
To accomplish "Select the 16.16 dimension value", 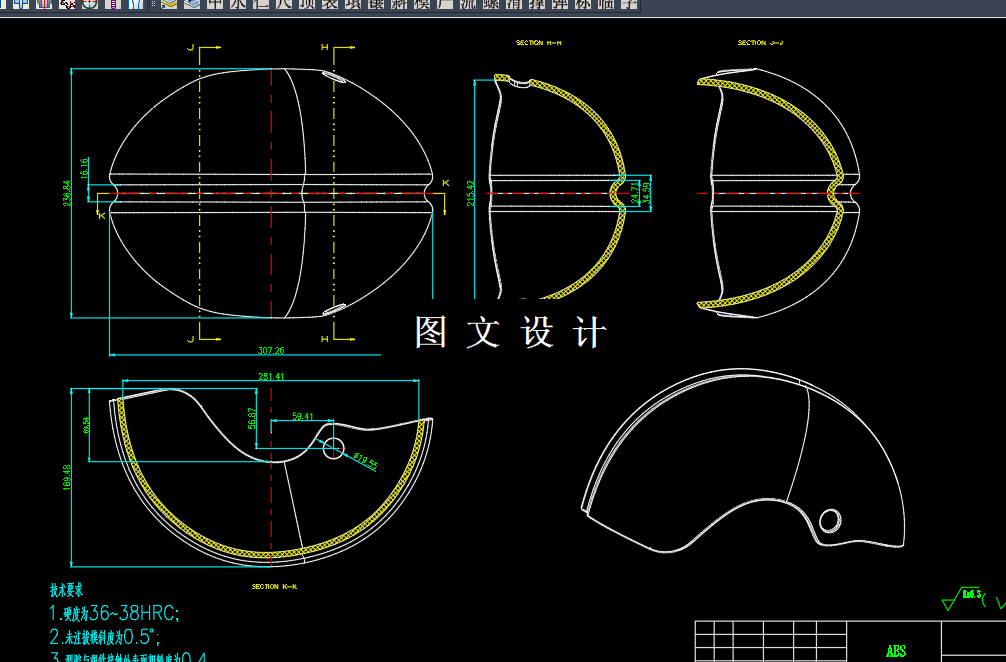I will pos(84,169).
